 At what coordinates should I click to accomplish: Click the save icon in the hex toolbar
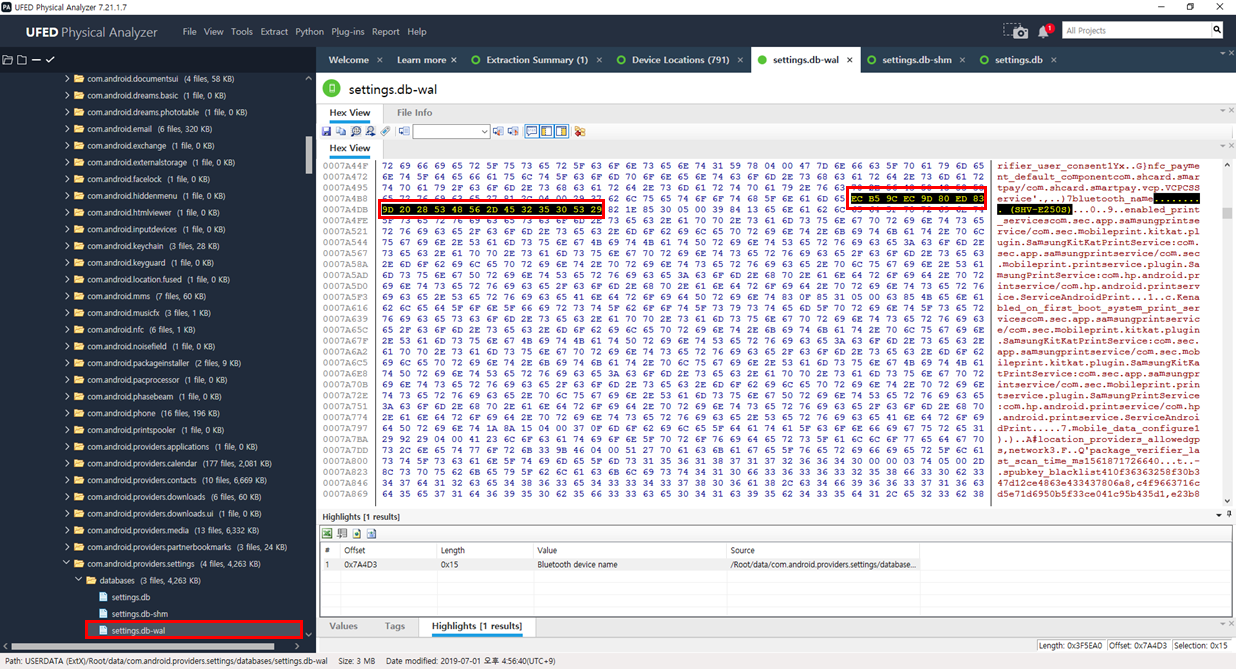pyautogui.click(x=326, y=131)
